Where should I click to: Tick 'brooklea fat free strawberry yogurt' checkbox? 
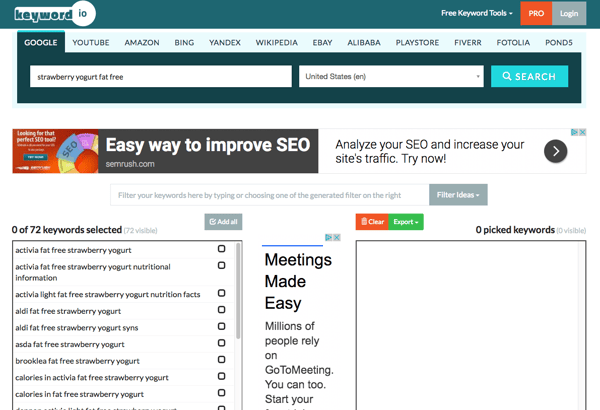(x=221, y=360)
